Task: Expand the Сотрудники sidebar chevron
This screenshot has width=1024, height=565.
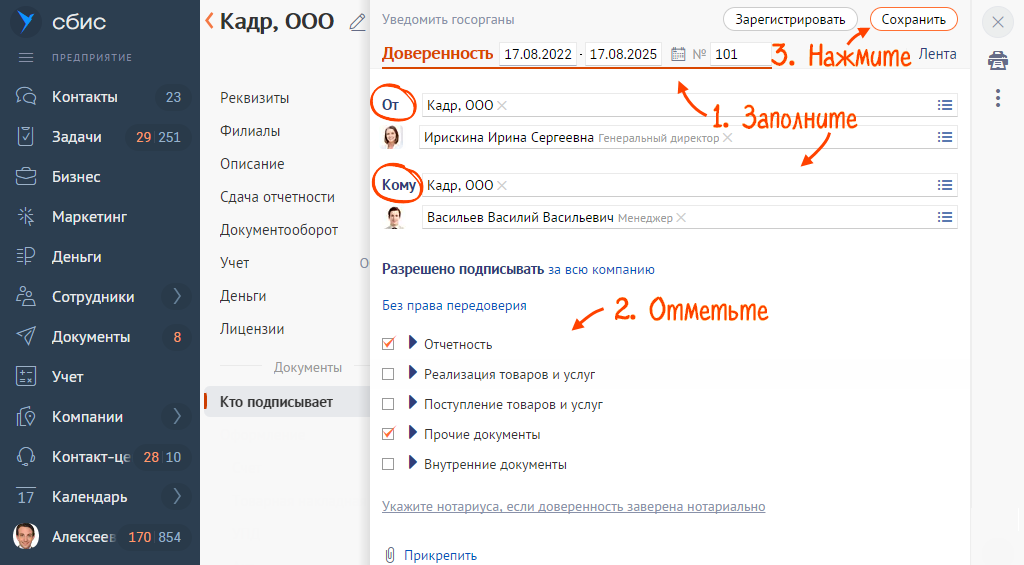Action: pos(177,297)
